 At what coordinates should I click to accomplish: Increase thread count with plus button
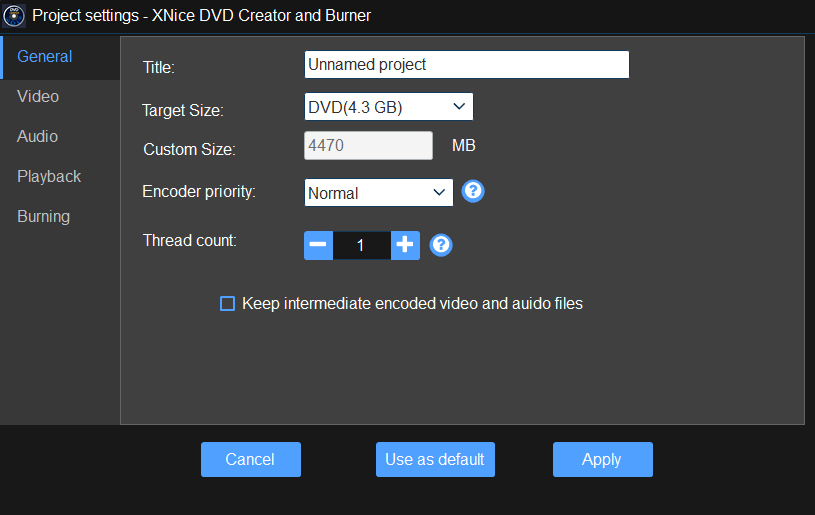405,245
